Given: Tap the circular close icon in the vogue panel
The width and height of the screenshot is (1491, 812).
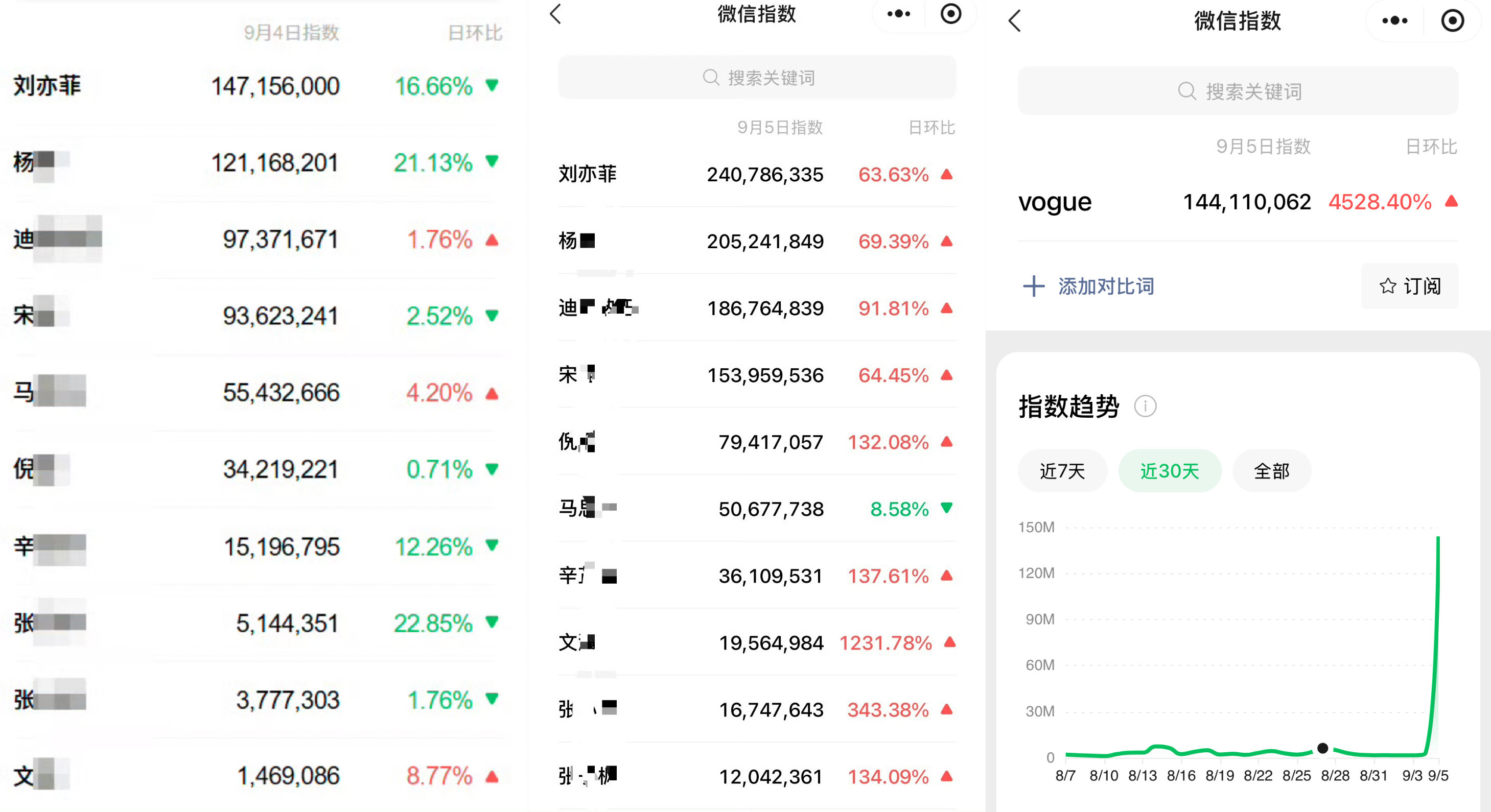Looking at the screenshot, I should pyautogui.click(x=1452, y=21).
